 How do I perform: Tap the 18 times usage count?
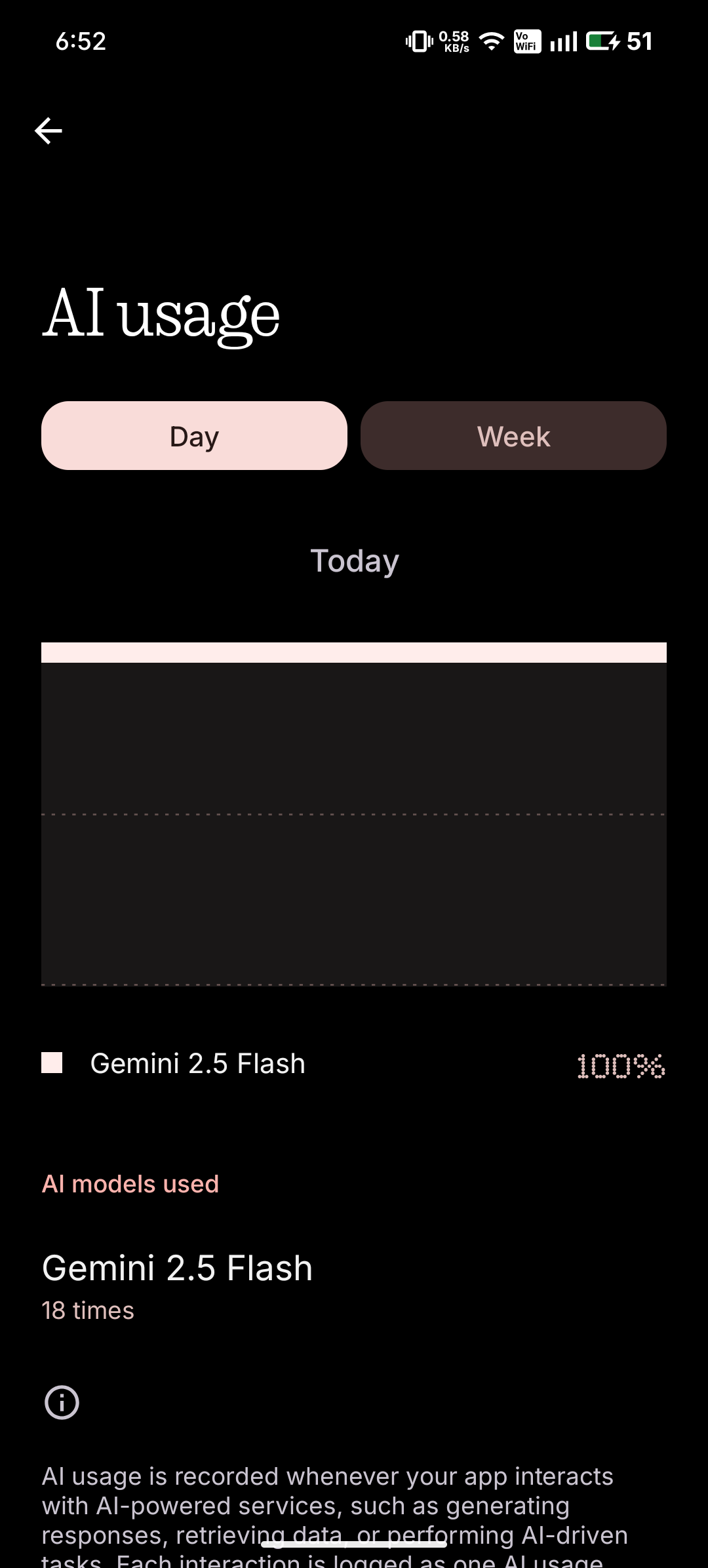point(88,1310)
